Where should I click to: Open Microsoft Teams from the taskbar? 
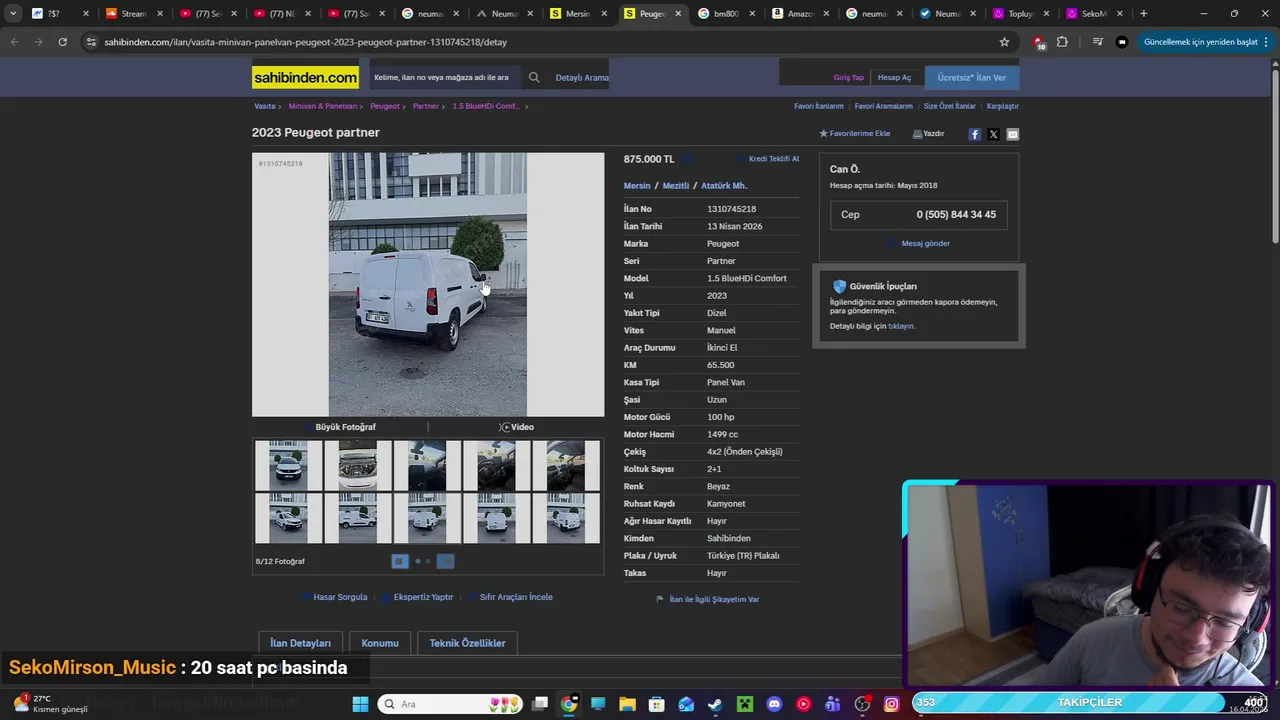833,704
